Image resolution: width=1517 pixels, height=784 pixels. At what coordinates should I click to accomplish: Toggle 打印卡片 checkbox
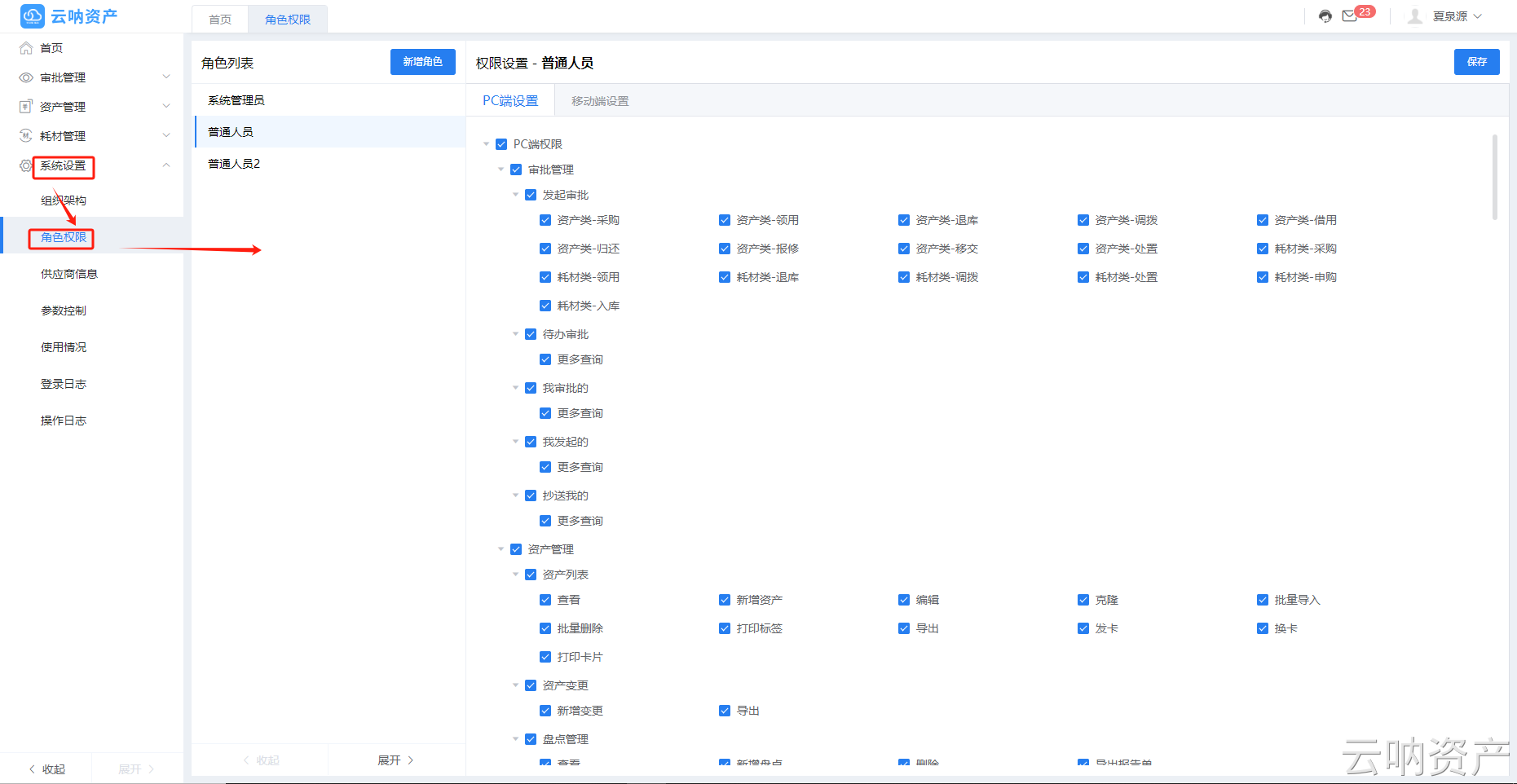[x=545, y=657]
